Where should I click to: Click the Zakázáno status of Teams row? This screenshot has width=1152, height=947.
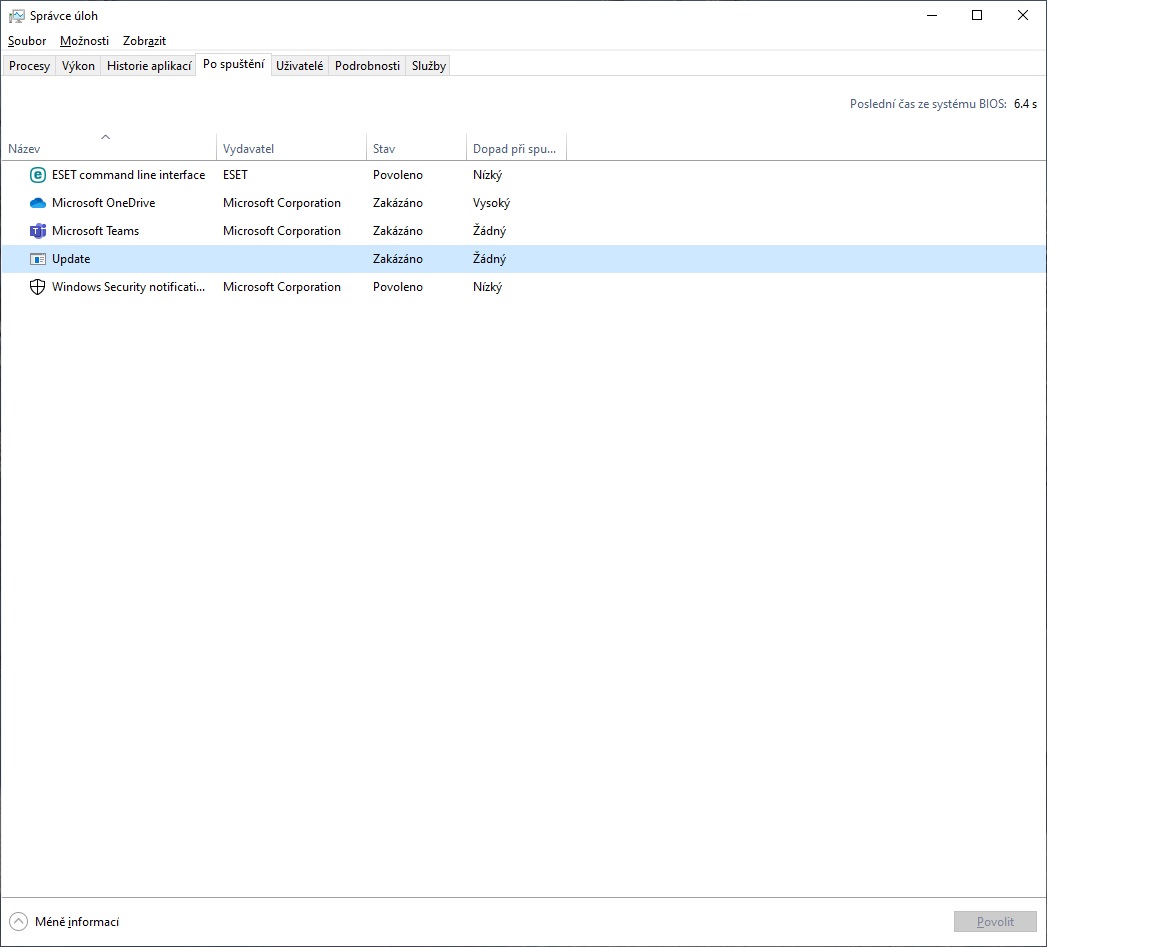click(397, 231)
